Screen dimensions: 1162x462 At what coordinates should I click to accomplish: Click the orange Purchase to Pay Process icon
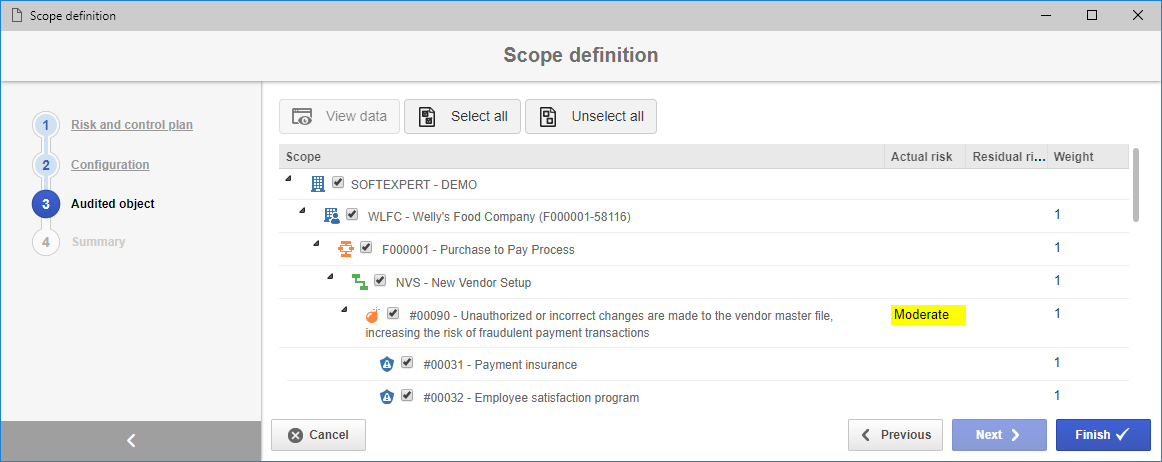345,249
